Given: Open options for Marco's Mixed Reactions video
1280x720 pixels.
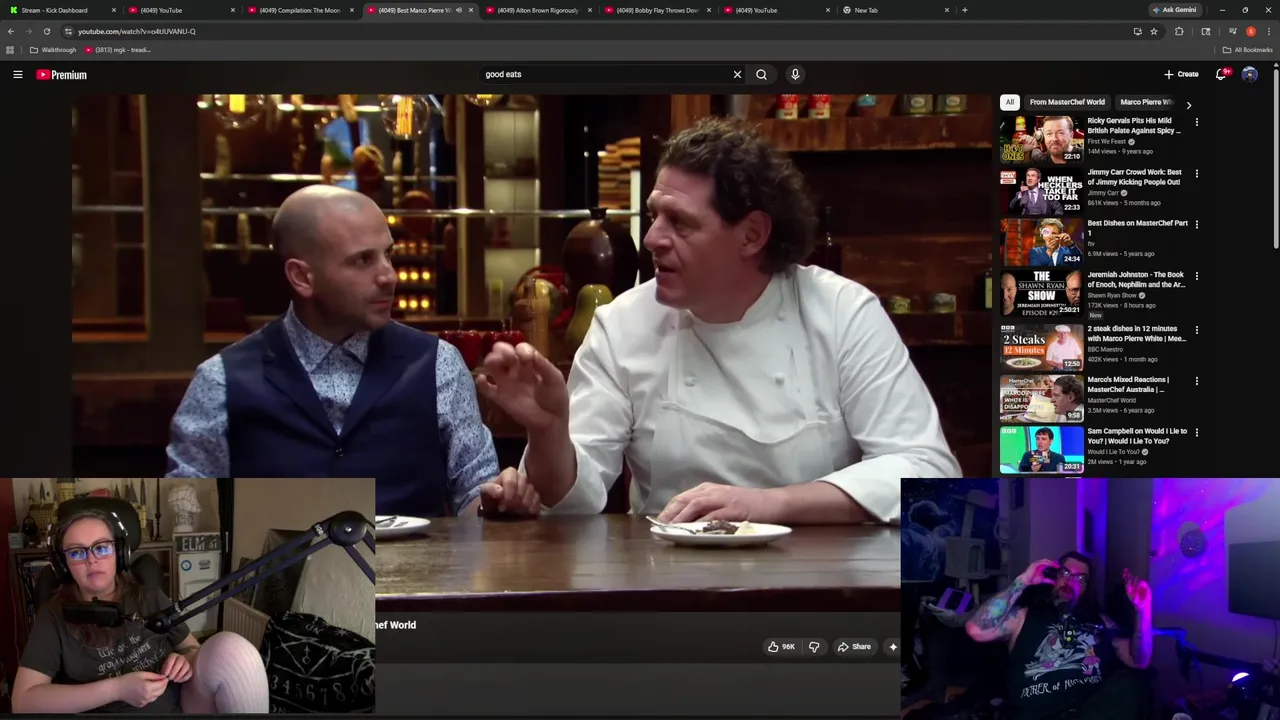Looking at the screenshot, I should (x=1196, y=381).
